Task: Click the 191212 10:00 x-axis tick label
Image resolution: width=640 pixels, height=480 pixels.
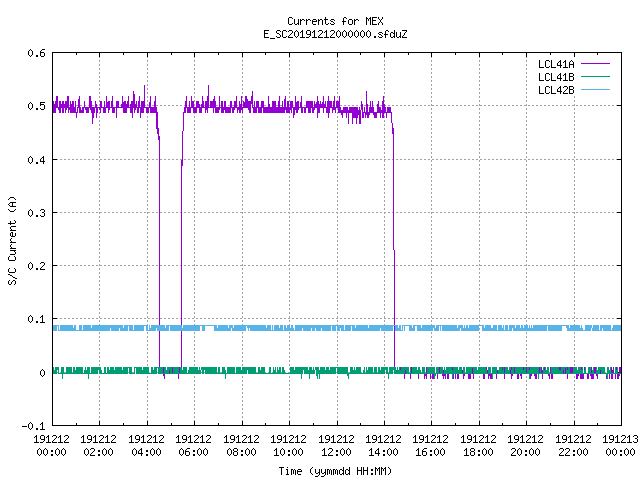Action: click(x=289, y=446)
